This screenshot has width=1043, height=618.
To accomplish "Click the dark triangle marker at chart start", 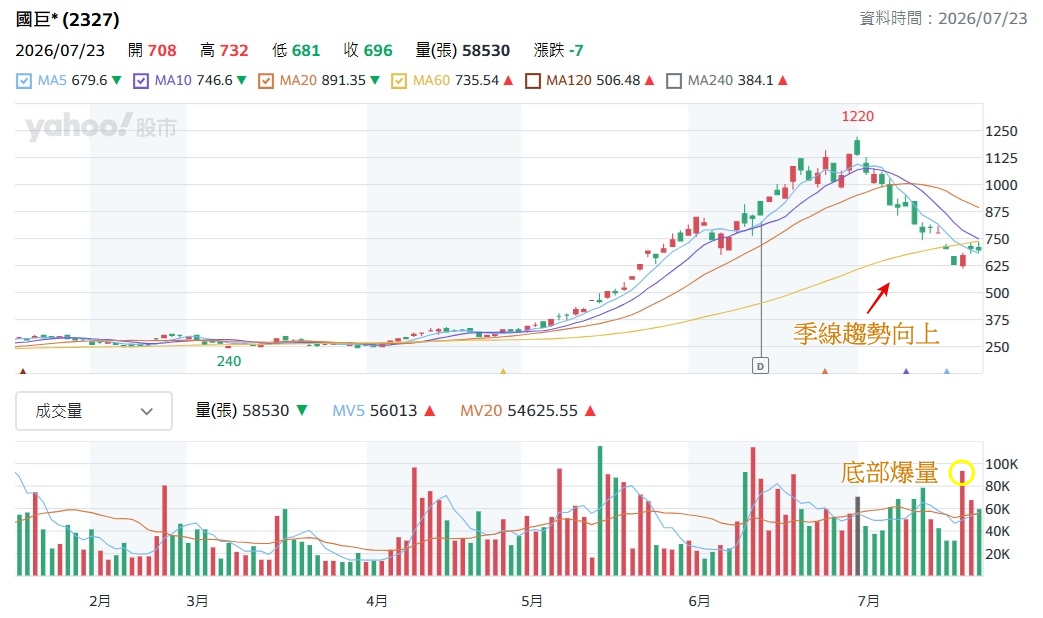I will (x=23, y=371).
